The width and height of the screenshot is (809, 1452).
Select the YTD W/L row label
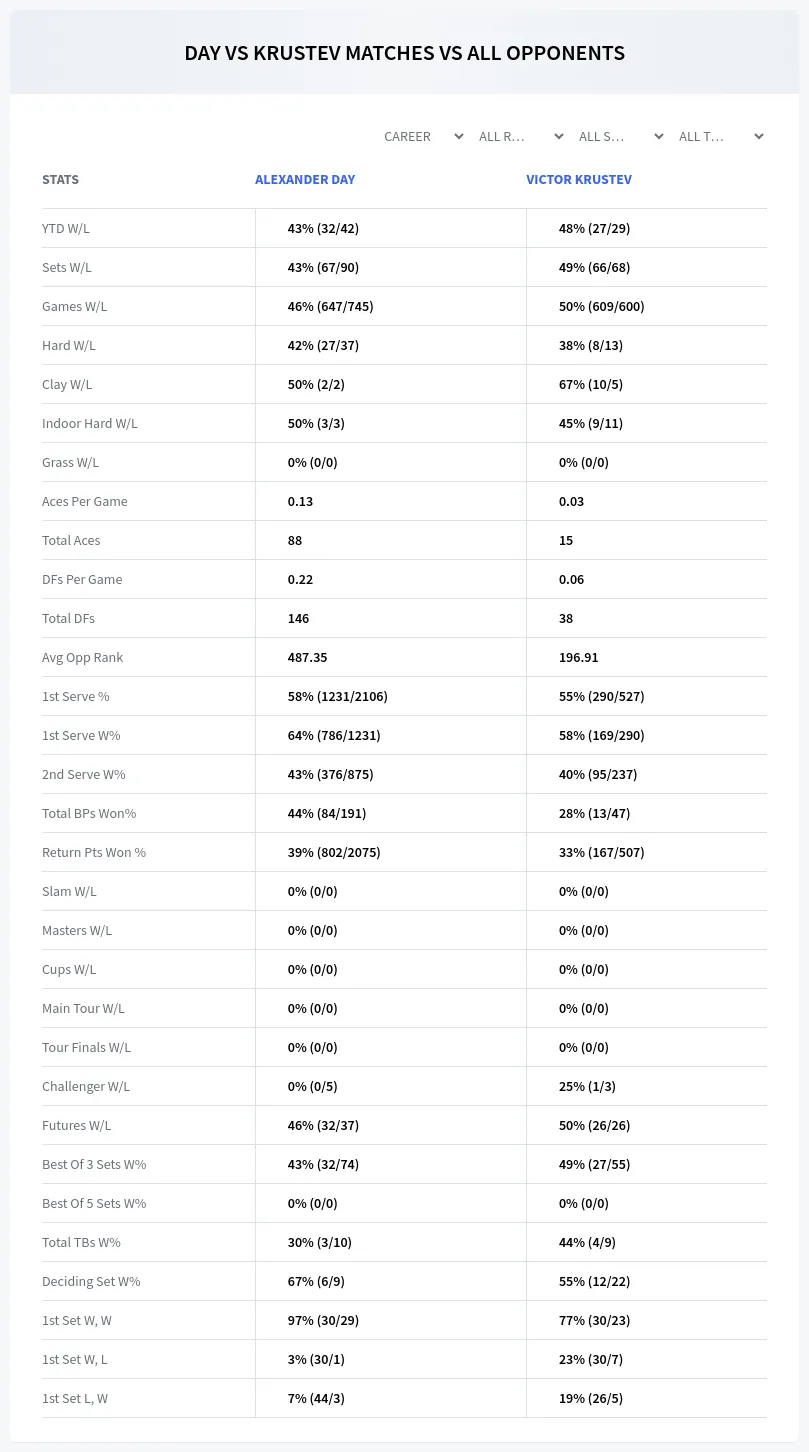click(66, 228)
